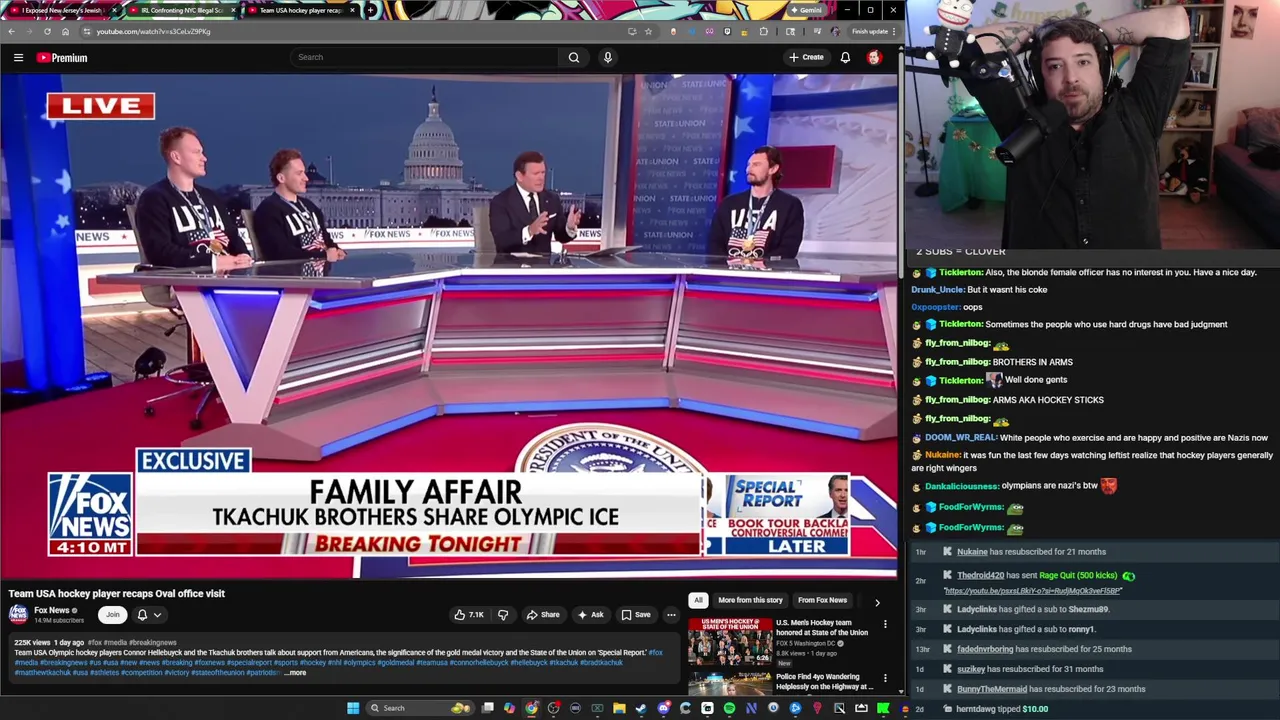Open Windows Start menu
This screenshot has height=720, width=1280.
(353, 708)
